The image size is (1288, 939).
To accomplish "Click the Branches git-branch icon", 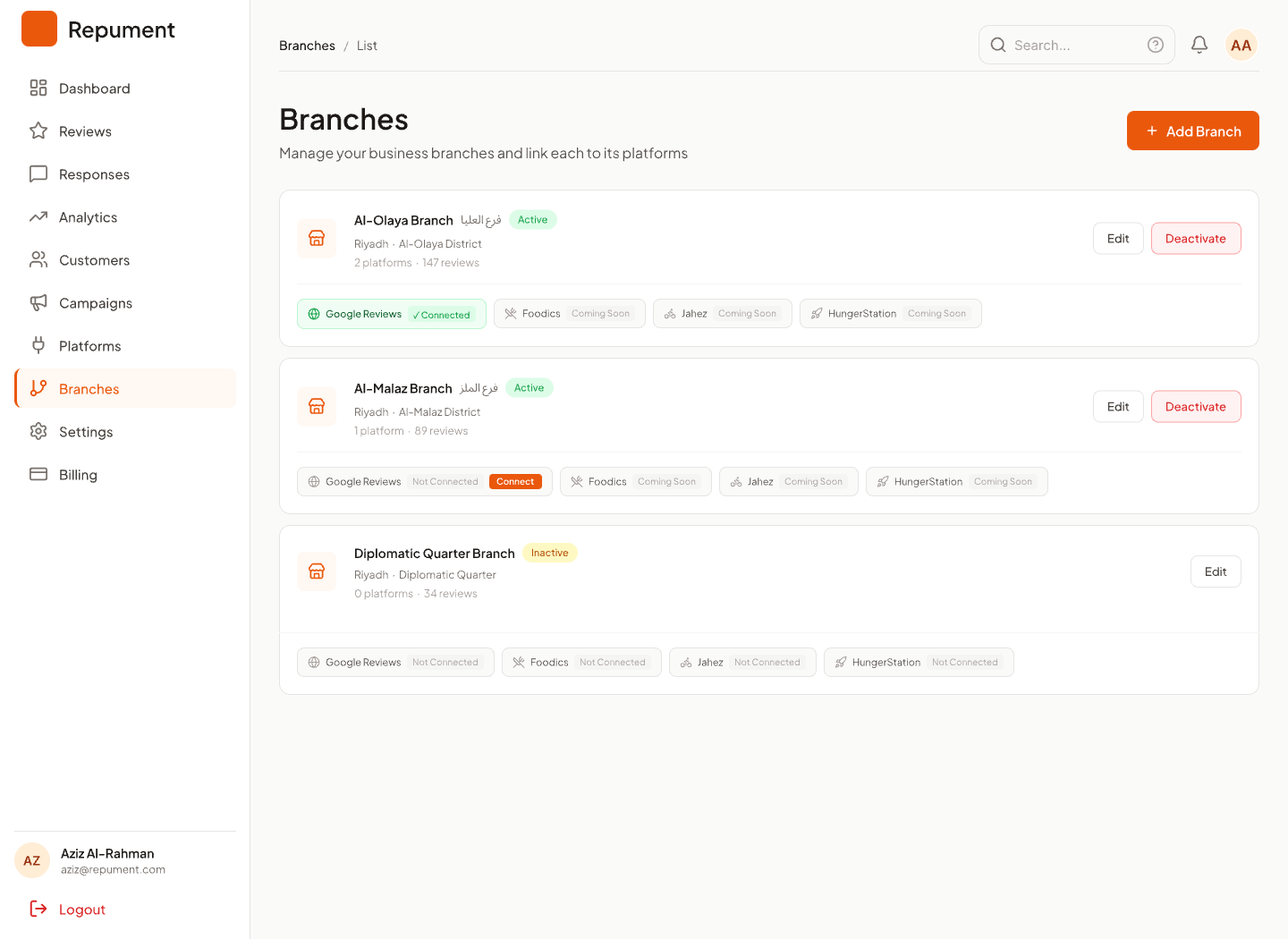I will [x=38, y=388].
